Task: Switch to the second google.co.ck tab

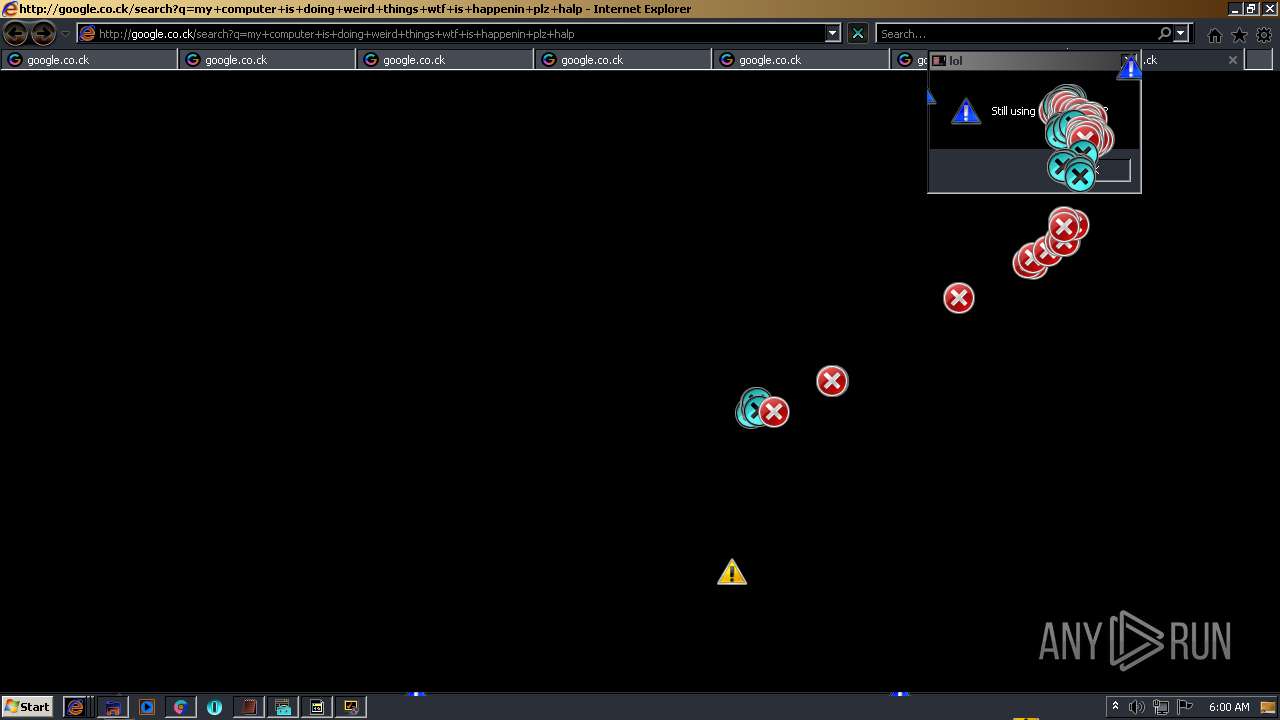Action: coord(267,60)
